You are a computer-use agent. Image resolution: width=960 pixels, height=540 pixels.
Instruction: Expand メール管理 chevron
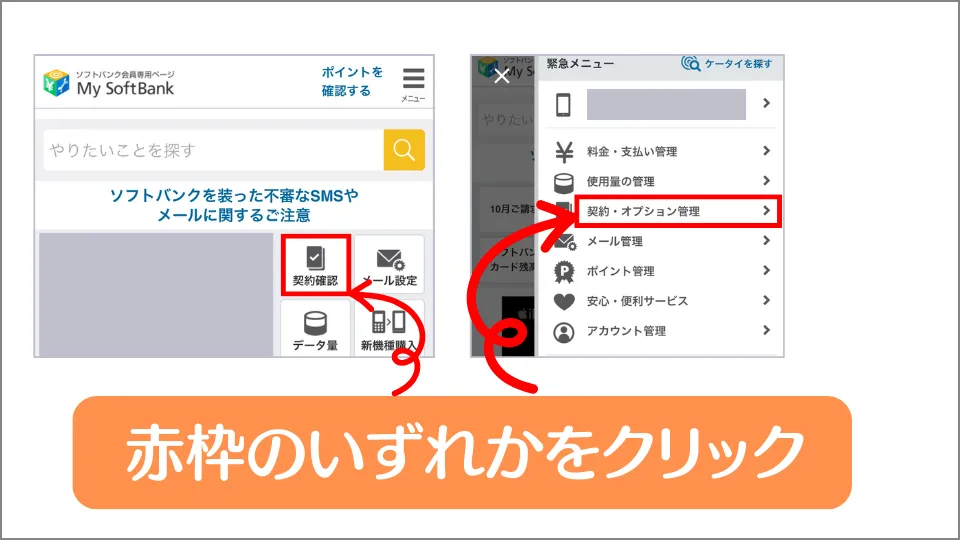(766, 241)
